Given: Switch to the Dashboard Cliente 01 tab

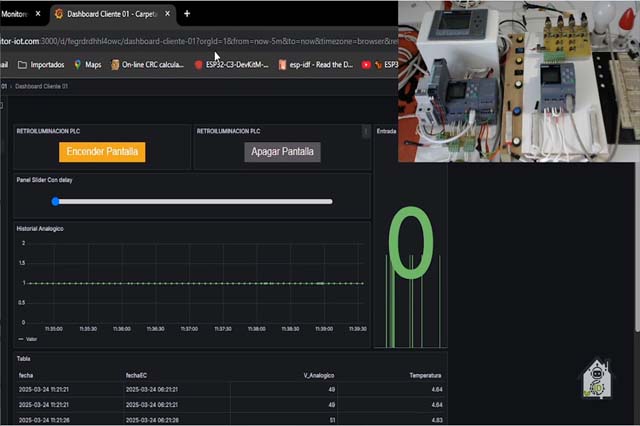Looking at the screenshot, I should (x=110, y=14).
